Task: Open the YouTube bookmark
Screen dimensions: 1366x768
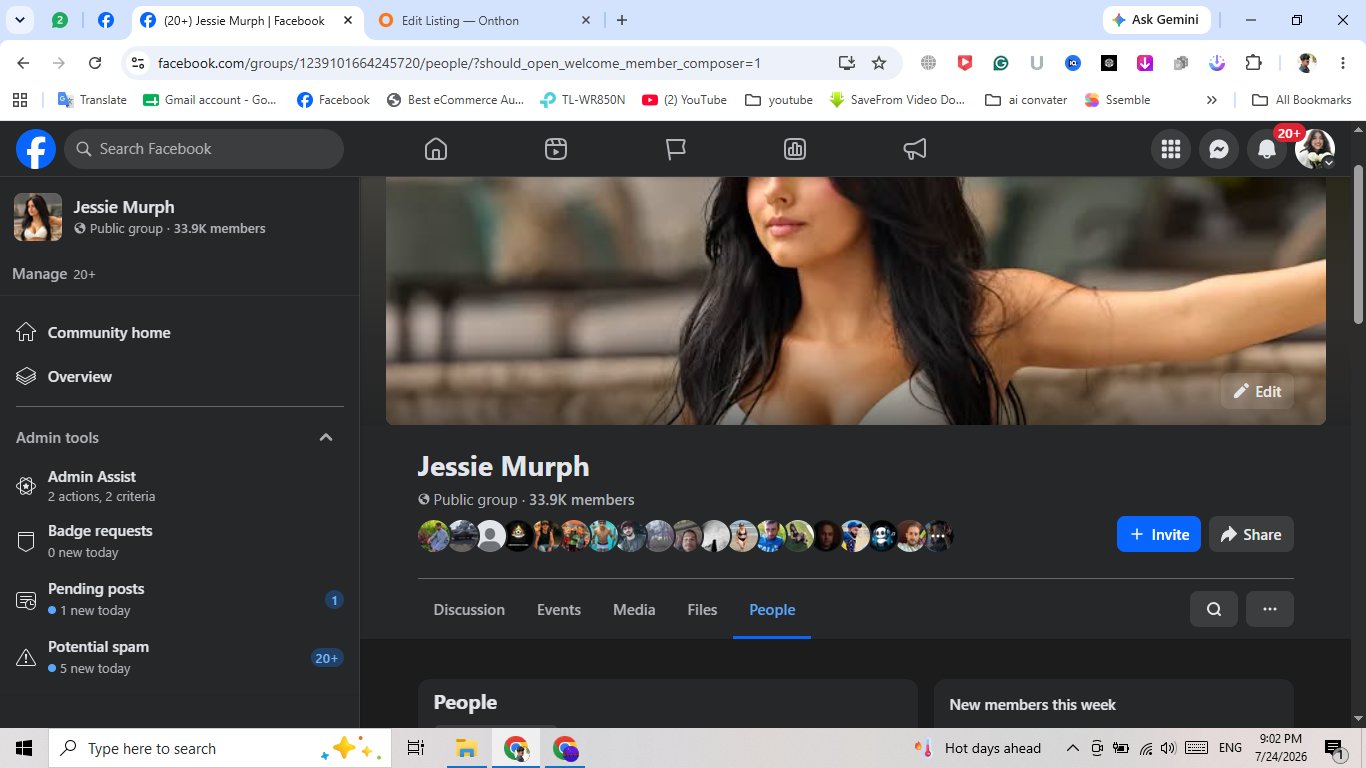Action: (x=684, y=100)
